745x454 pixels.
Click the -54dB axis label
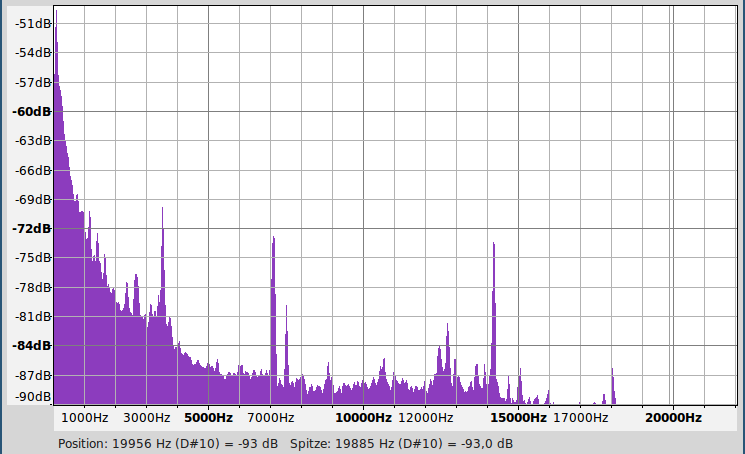coord(33,53)
